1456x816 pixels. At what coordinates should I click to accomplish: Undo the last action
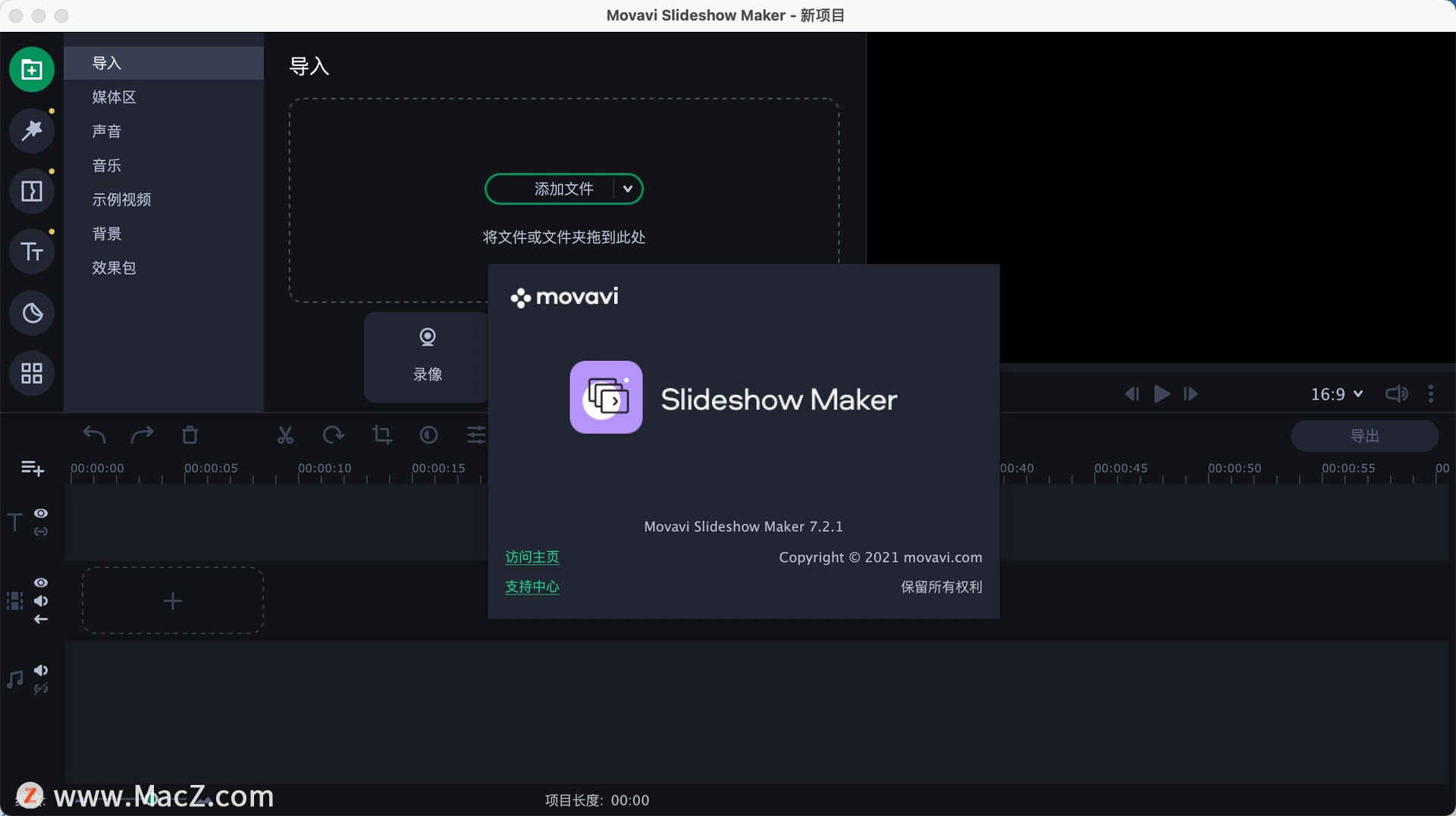tap(94, 435)
